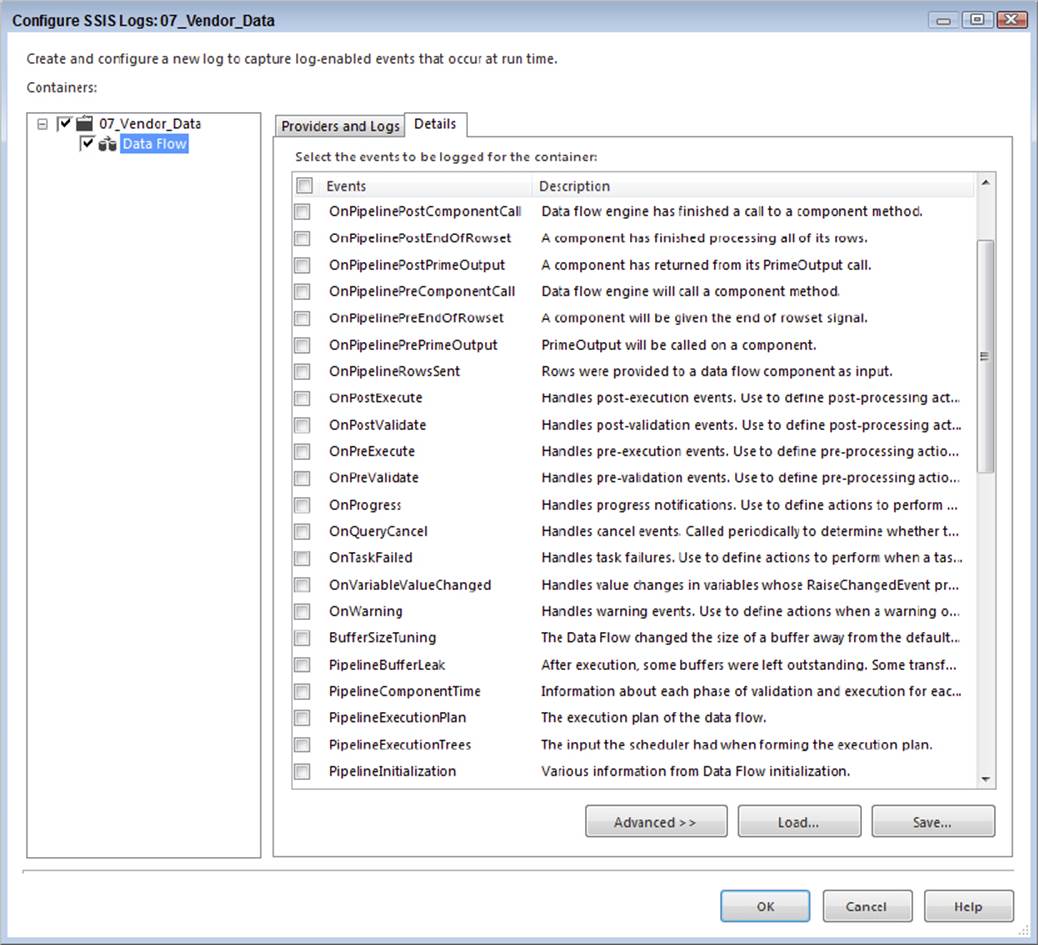Click the OnProgress event name
The image size is (1038, 945).
pos(365,505)
